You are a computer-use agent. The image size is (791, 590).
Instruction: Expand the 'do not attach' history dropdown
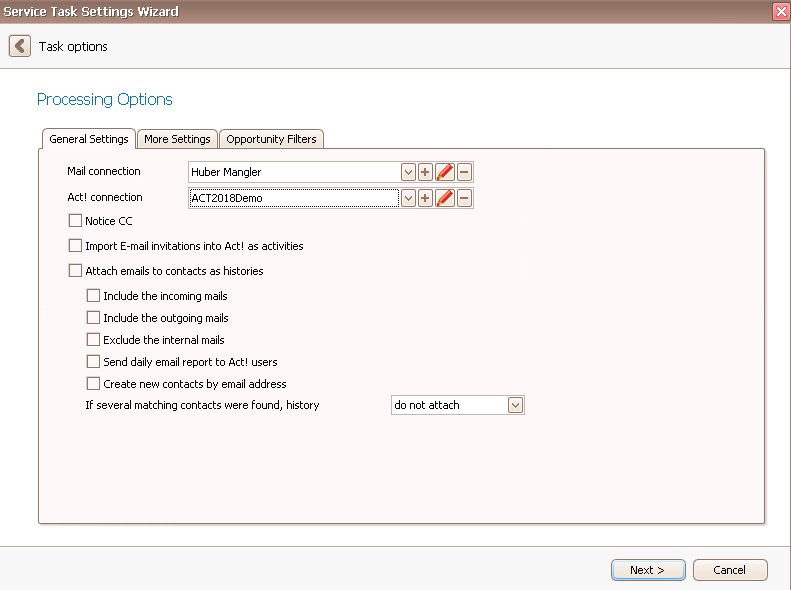click(515, 405)
